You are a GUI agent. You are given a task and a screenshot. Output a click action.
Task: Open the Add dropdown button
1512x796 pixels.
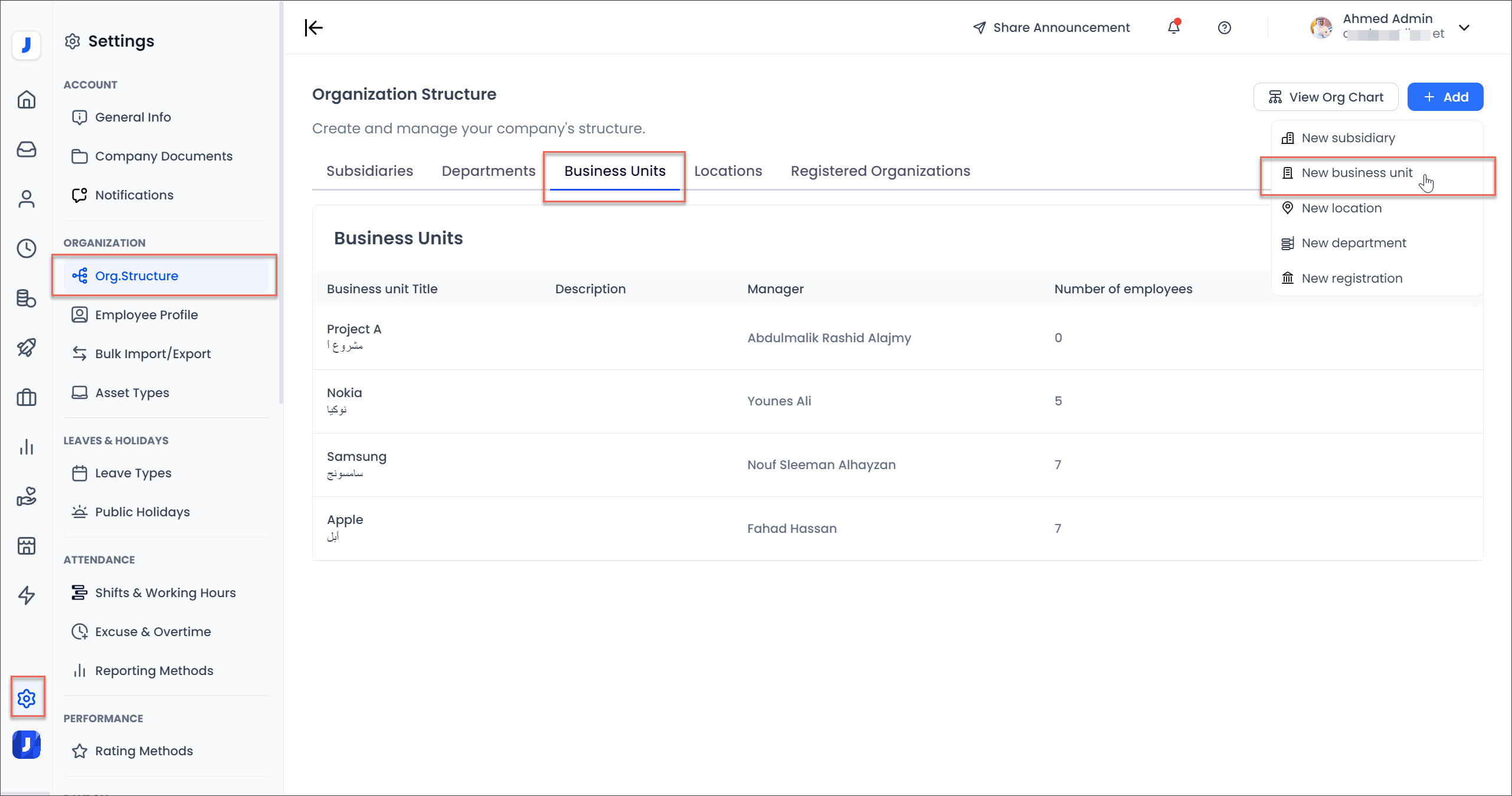click(x=1445, y=97)
